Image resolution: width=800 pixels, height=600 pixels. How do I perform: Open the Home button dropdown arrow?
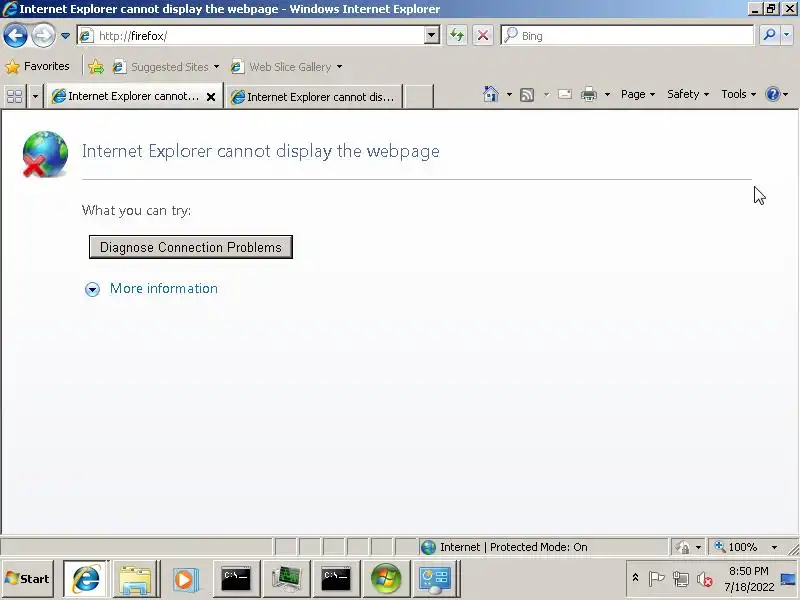(x=509, y=94)
